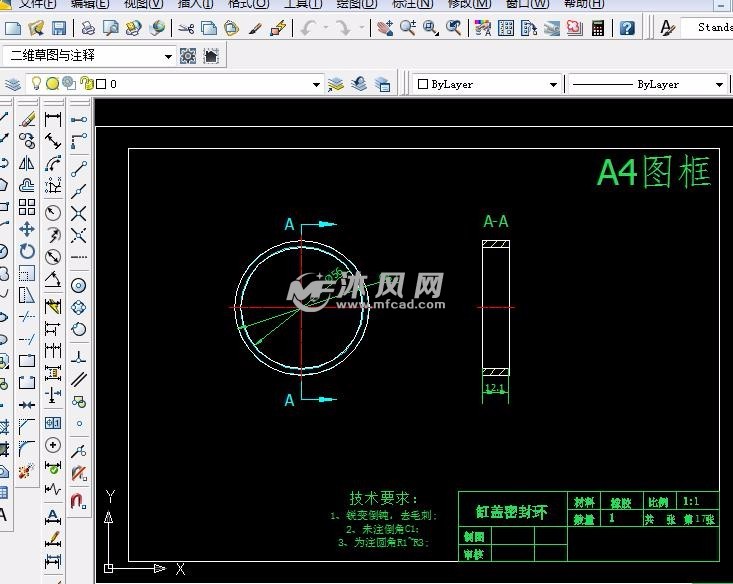The image size is (733, 584).
Task: Click the Help question mark button
Action: pos(628,28)
